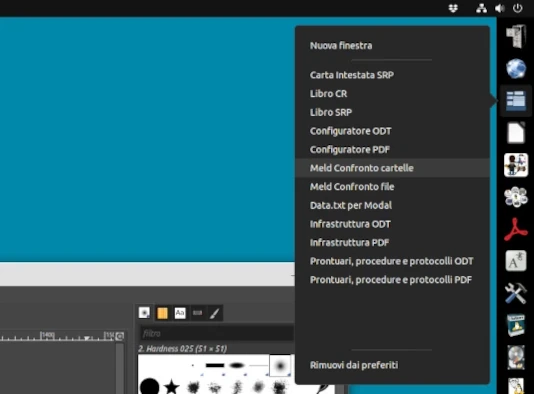Launch the hard disk dock icon
The height and width of the screenshot is (394, 534).
tap(516, 358)
